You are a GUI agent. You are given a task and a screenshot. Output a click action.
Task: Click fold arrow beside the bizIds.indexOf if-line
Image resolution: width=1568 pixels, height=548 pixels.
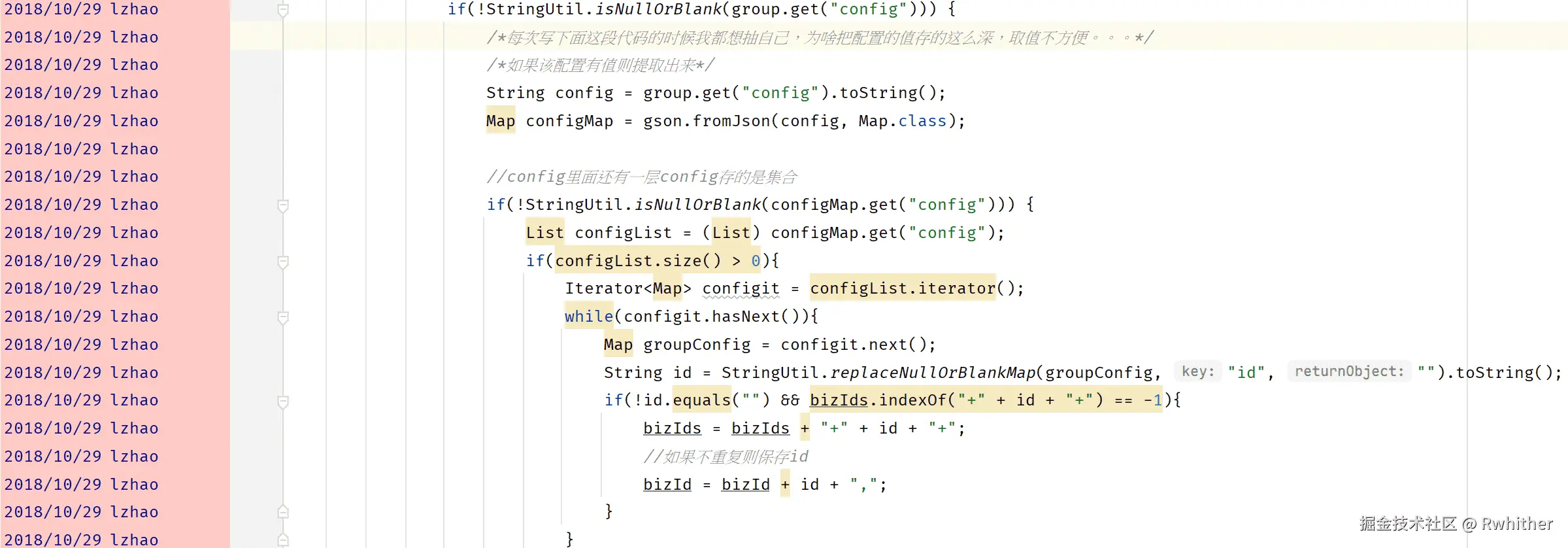[283, 401]
